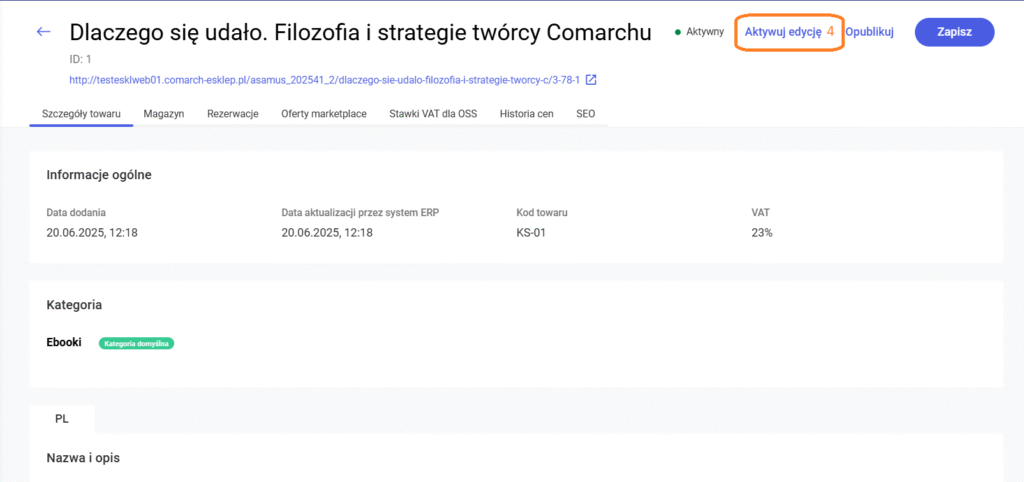This screenshot has width=1024, height=482.
Task: Open the Szczegóły towaru tab
Action: tap(81, 114)
